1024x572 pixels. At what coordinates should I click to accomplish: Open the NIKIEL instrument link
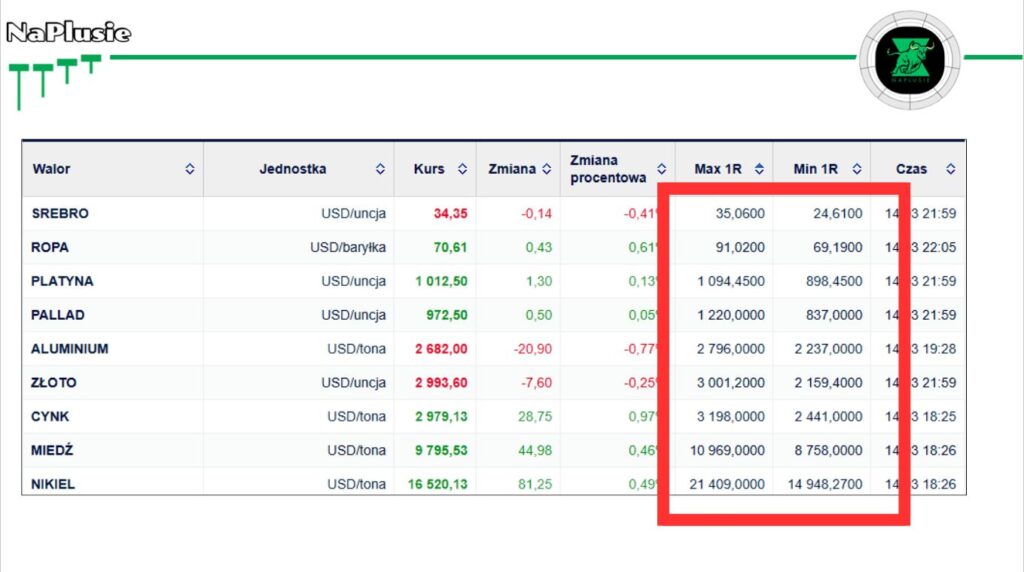pyautogui.click(x=53, y=485)
